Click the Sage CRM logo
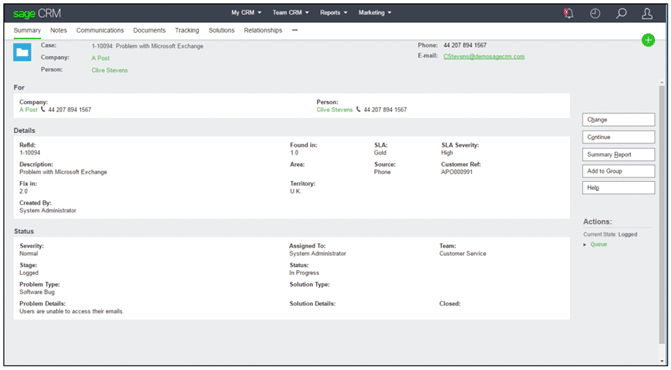The image size is (671, 370). tap(37, 14)
